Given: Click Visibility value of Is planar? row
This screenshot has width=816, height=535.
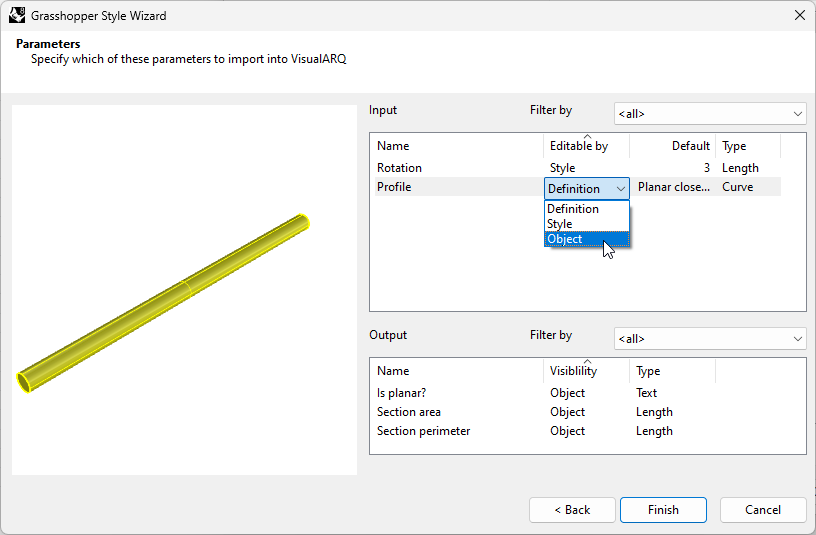Looking at the screenshot, I should (x=567, y=393).
